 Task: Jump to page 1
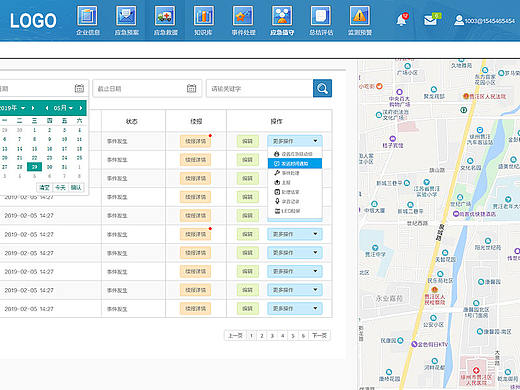click(x=251, y=336)
